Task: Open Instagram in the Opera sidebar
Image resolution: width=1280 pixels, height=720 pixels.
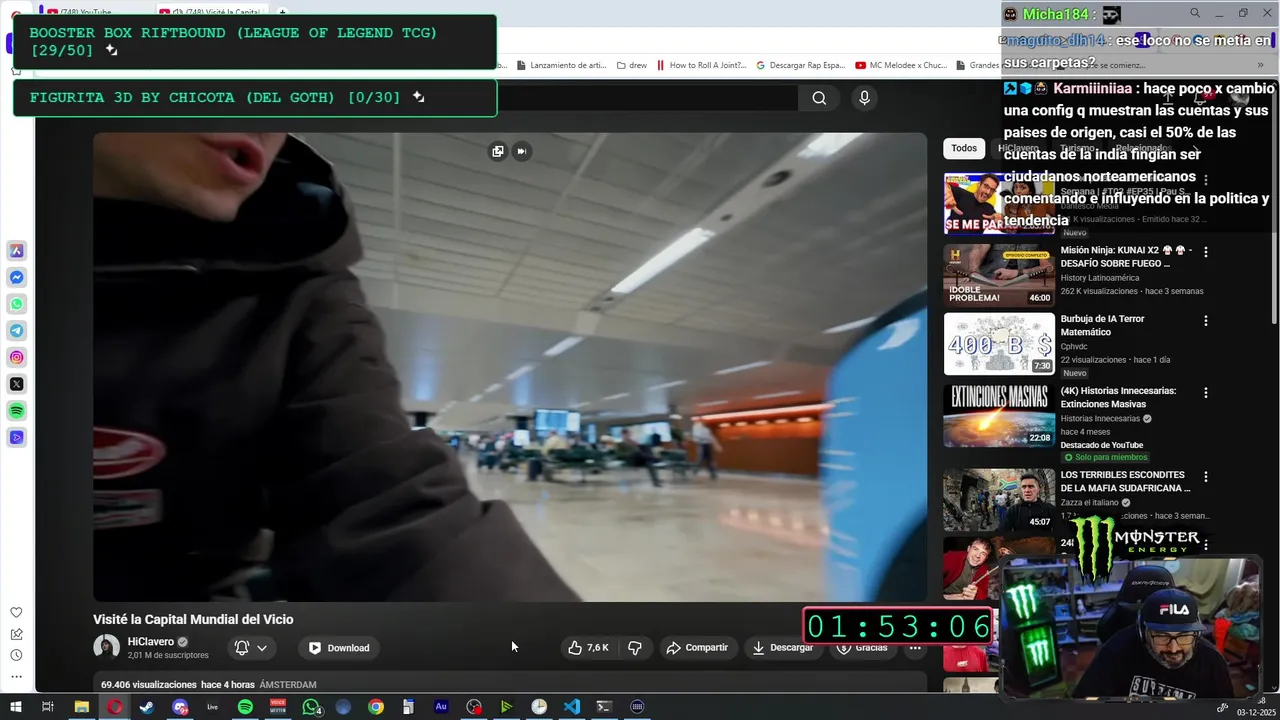Action: [x=17, y=357]
